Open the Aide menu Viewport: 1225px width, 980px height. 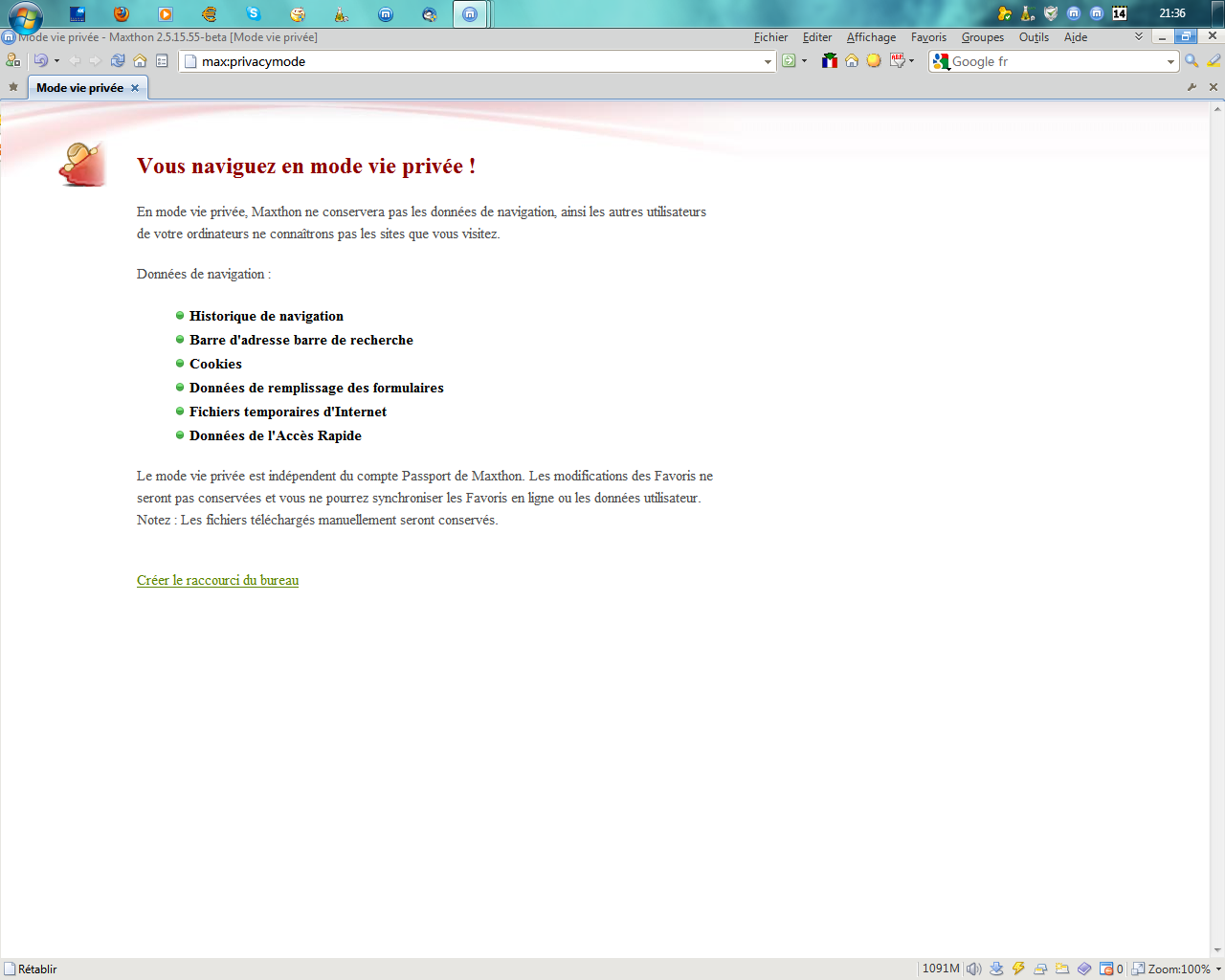[1076, 37]
